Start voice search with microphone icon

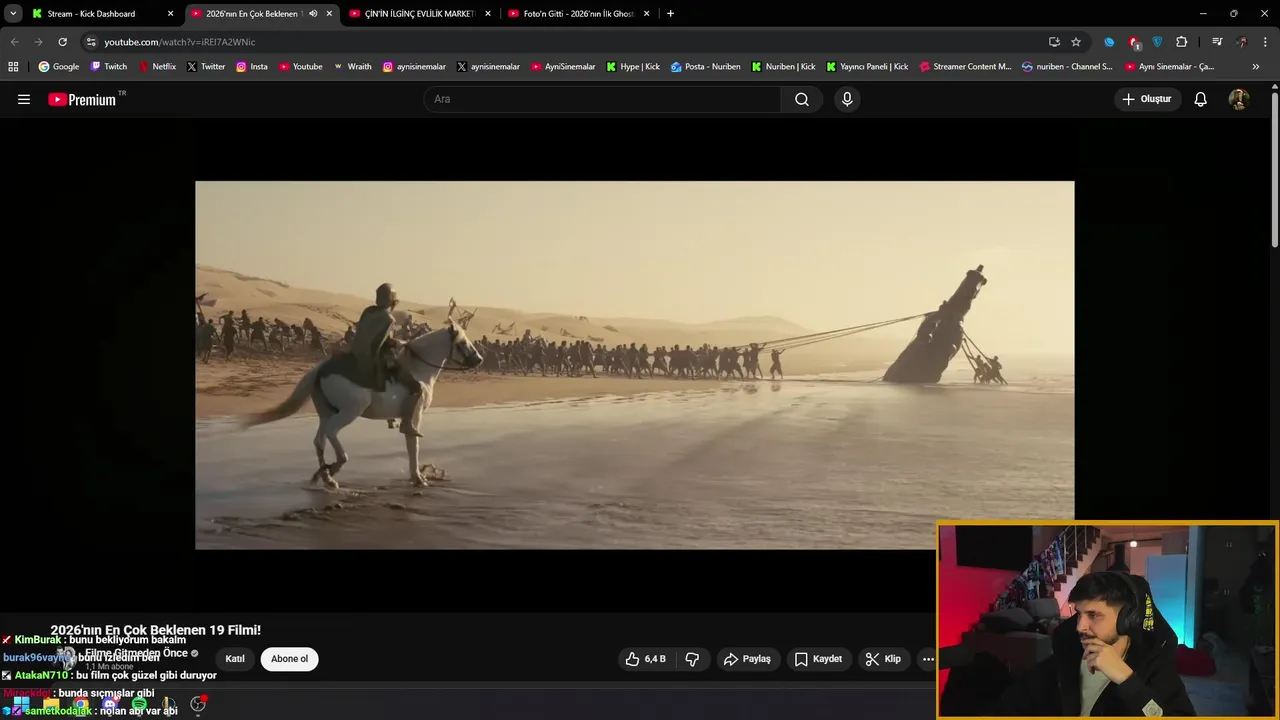click(847, 99)
